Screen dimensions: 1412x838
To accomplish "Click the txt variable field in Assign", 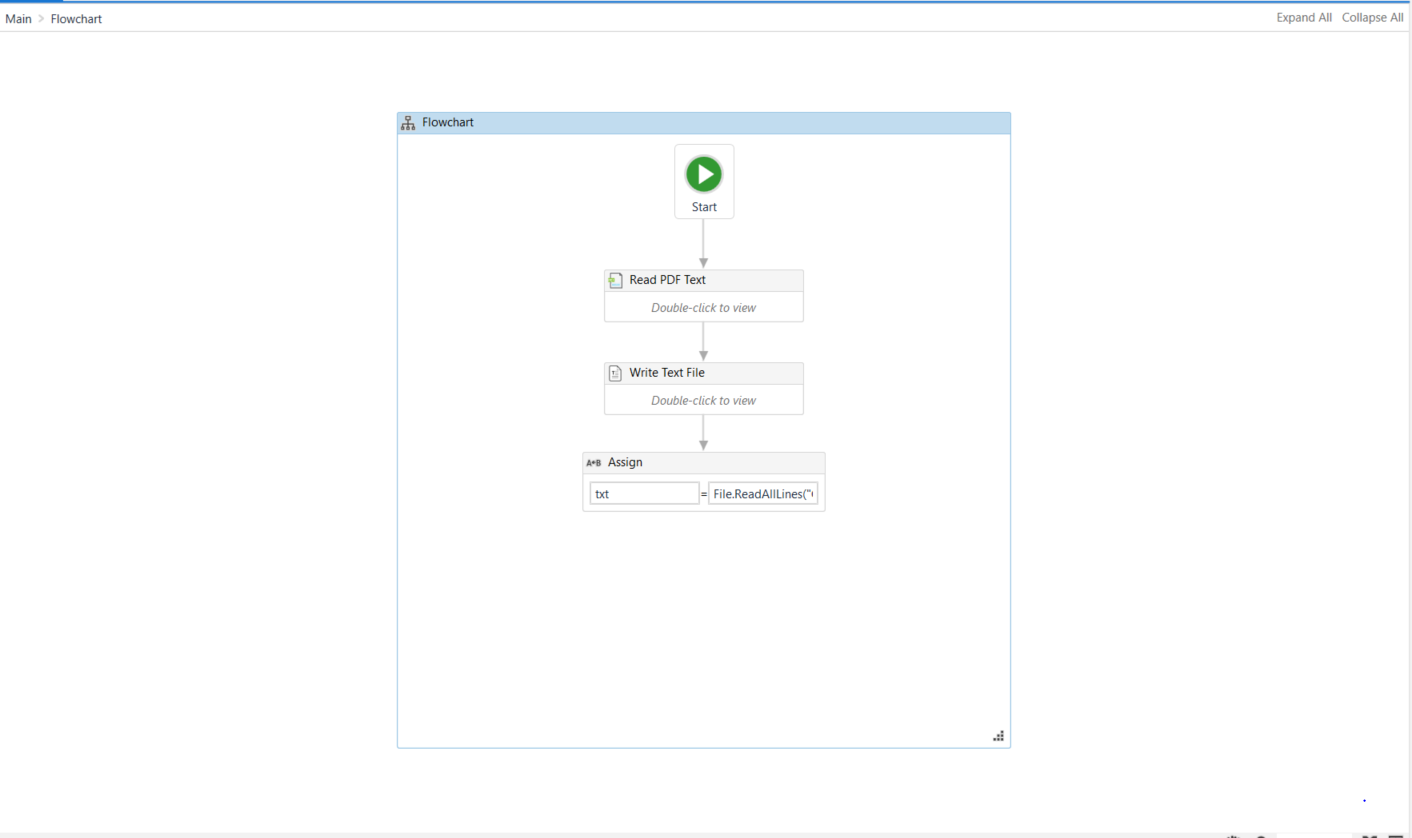I will point(644,494).
